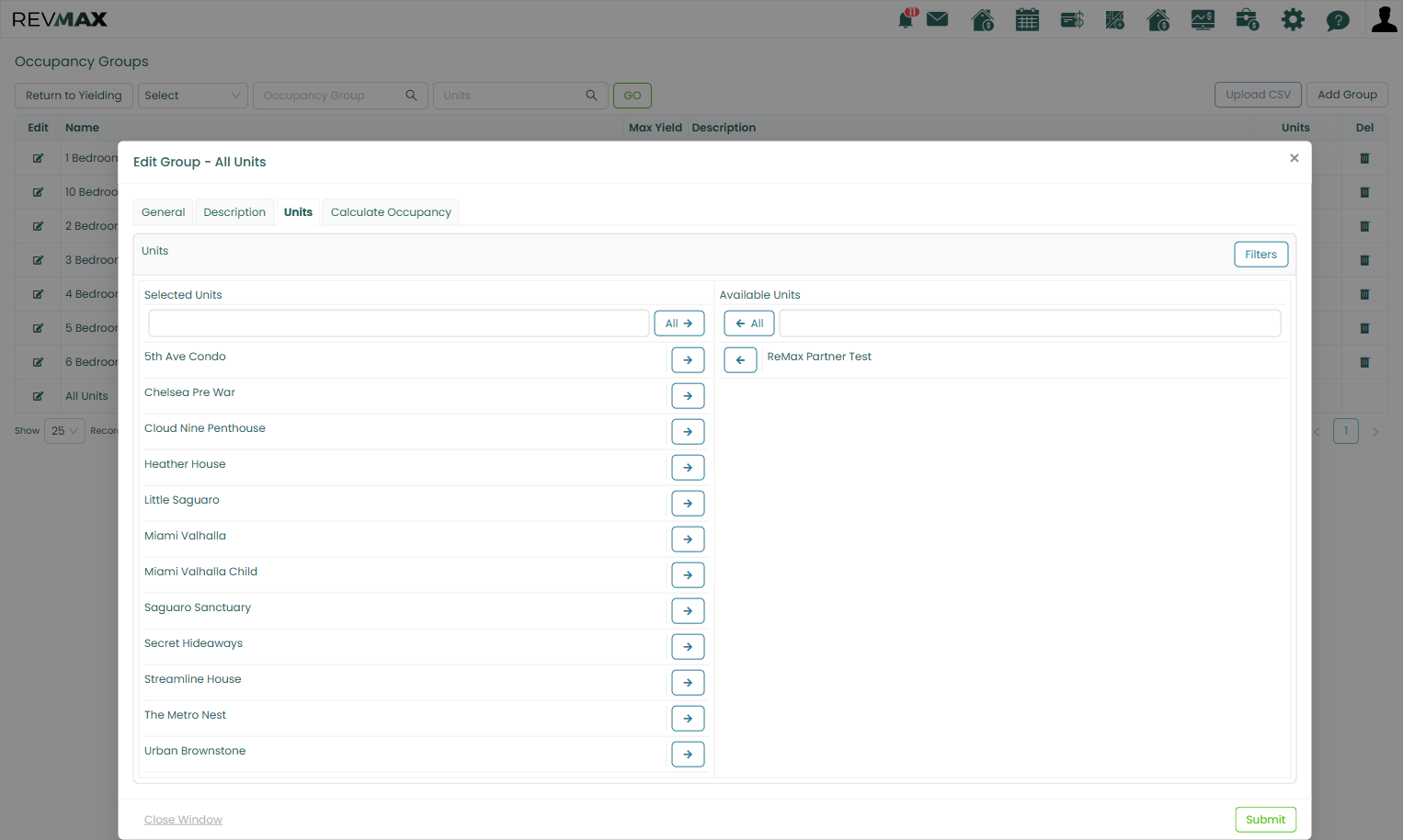The width and height of the screenshot is (1403, 840).
Task: Click the Upload CSV button
Action: click(1258, 95)
